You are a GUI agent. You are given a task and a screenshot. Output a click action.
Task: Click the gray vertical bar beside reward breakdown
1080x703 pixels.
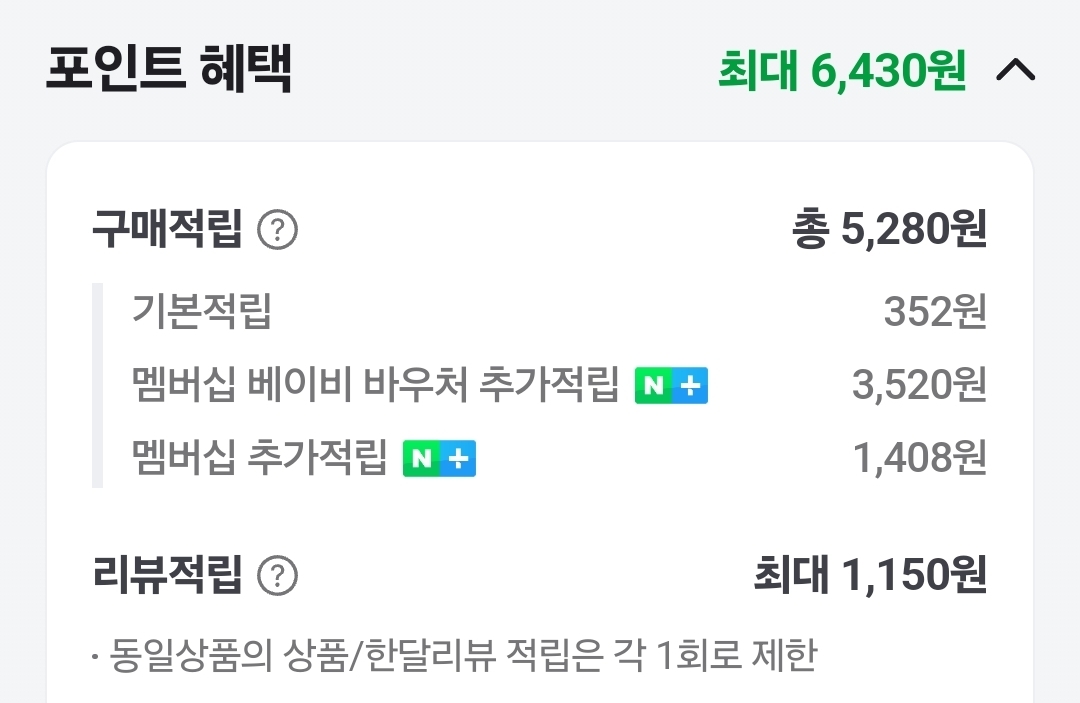(x=97, y=385)
